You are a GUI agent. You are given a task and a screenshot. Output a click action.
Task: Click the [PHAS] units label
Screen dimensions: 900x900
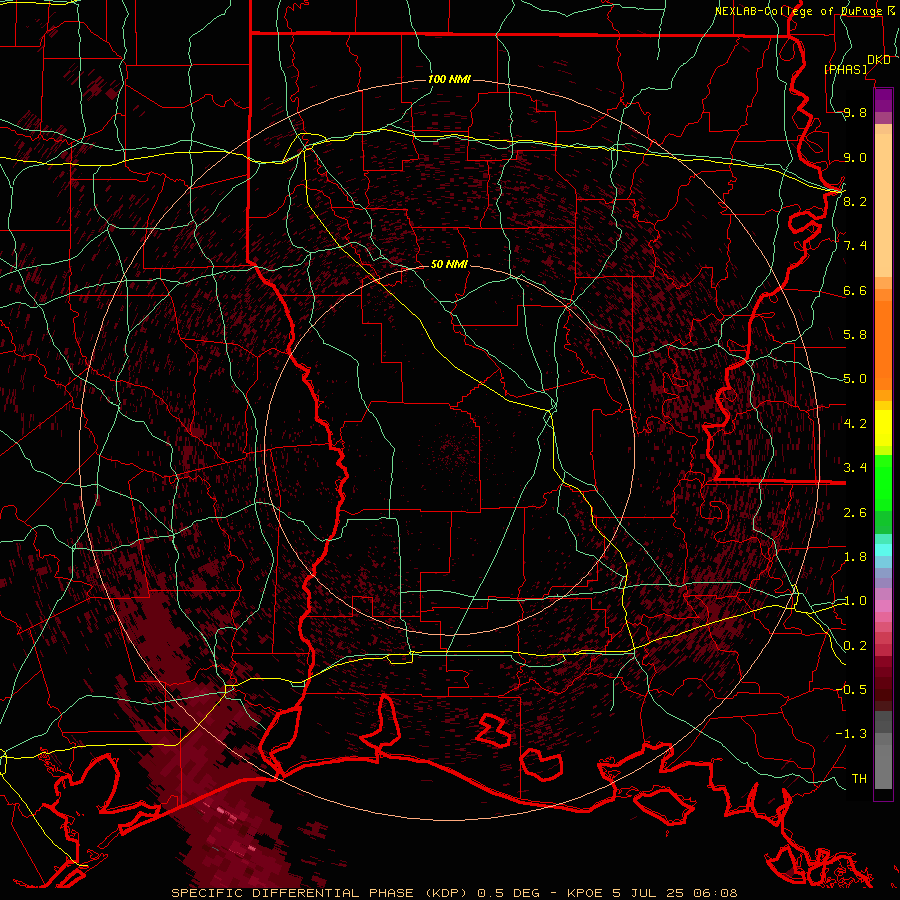[x=846, y=69]
